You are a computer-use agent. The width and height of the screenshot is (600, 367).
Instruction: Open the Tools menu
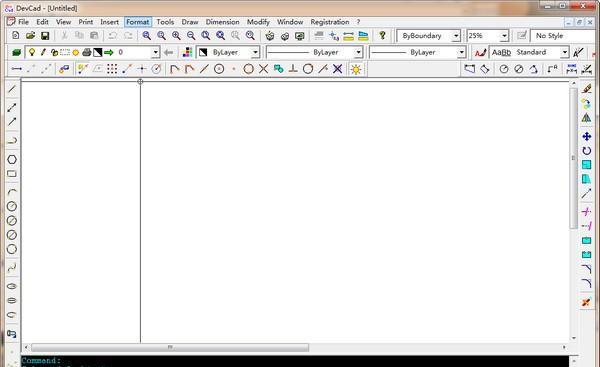(x=165, y=22)
